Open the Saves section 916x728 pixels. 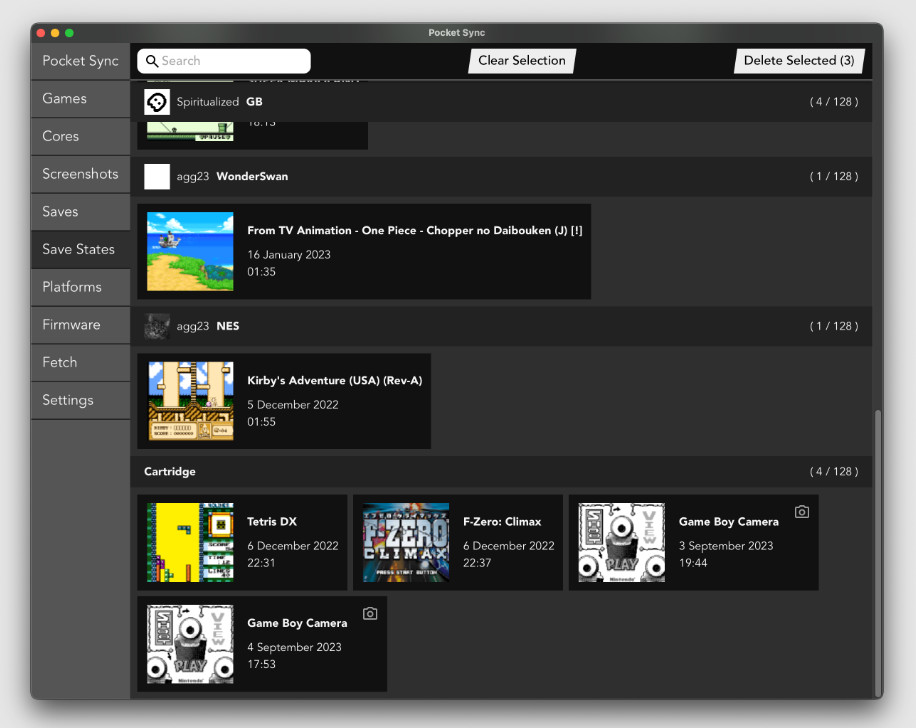click(81, 212)
